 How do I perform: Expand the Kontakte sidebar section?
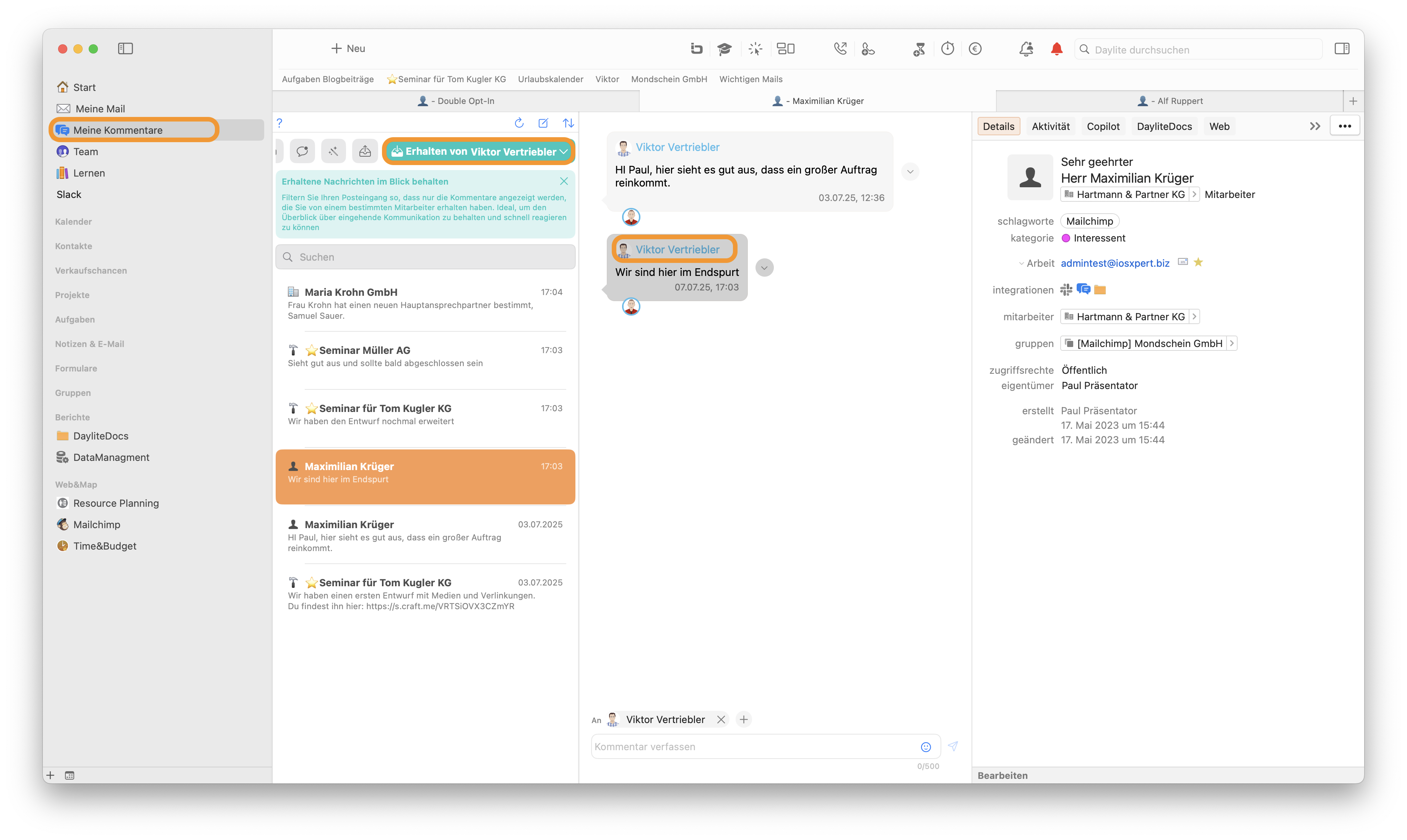pyautogui.click(x=73, y=246)
